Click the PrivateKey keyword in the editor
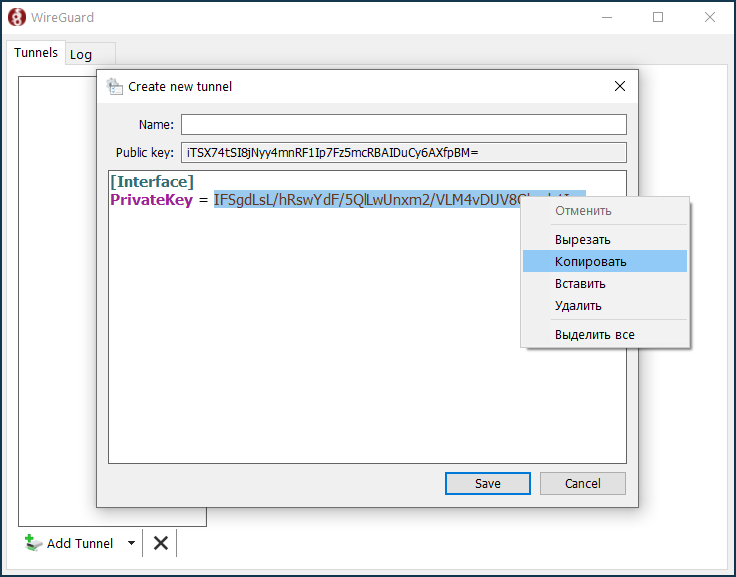Screen dimensions: 736x577 [151, 200]
